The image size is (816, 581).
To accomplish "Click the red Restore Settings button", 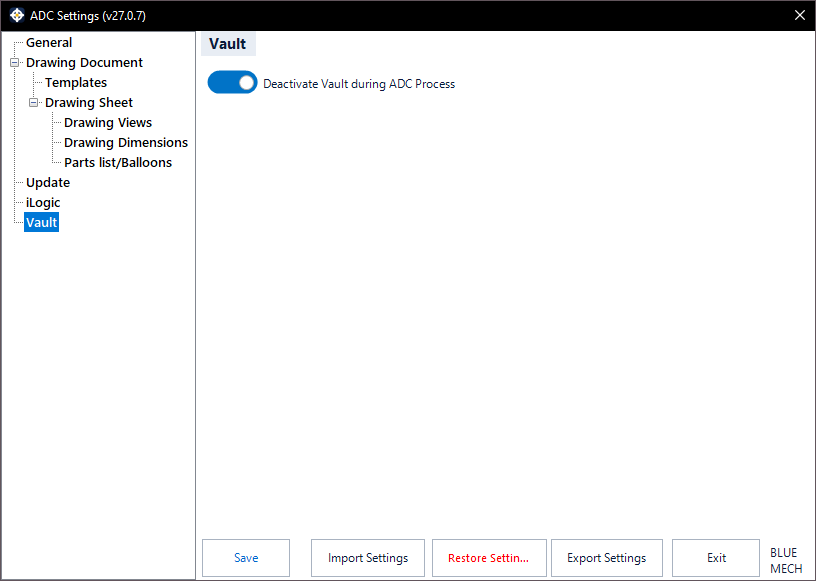I will (x=489, y=558).
